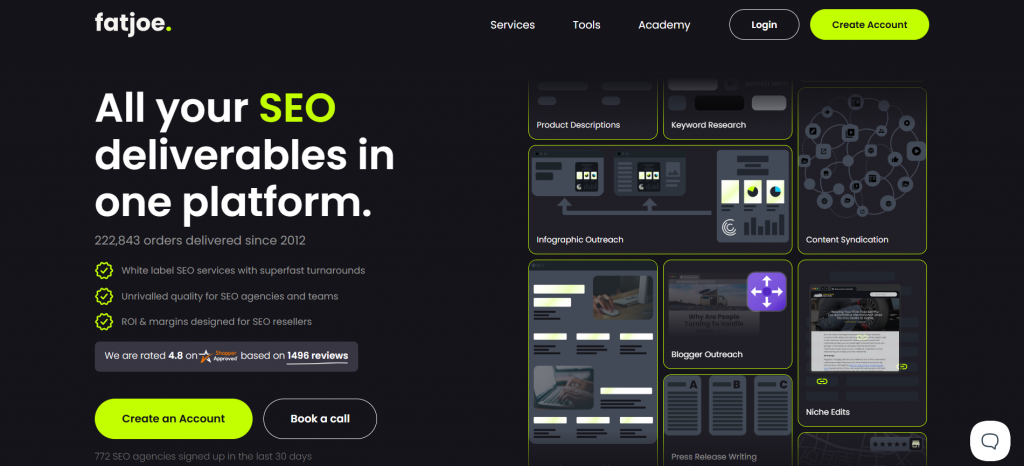This screenshot has height=466, width=1024.
Task: Click the Create an Account button
Action: pyautogui.click(x=173, y=418)
